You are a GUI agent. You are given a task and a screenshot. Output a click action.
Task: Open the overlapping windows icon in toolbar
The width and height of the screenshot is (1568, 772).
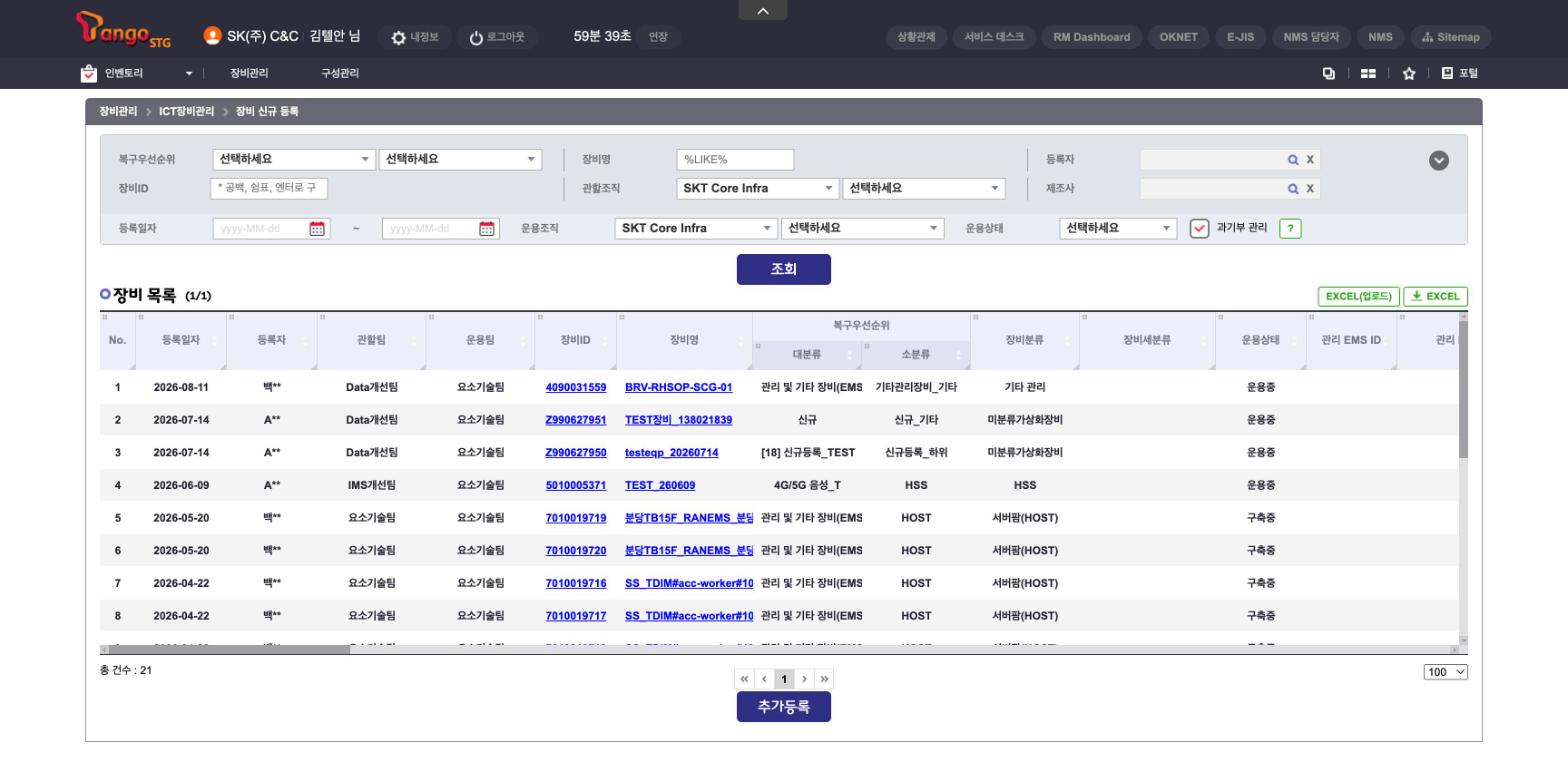[1329, 73]
